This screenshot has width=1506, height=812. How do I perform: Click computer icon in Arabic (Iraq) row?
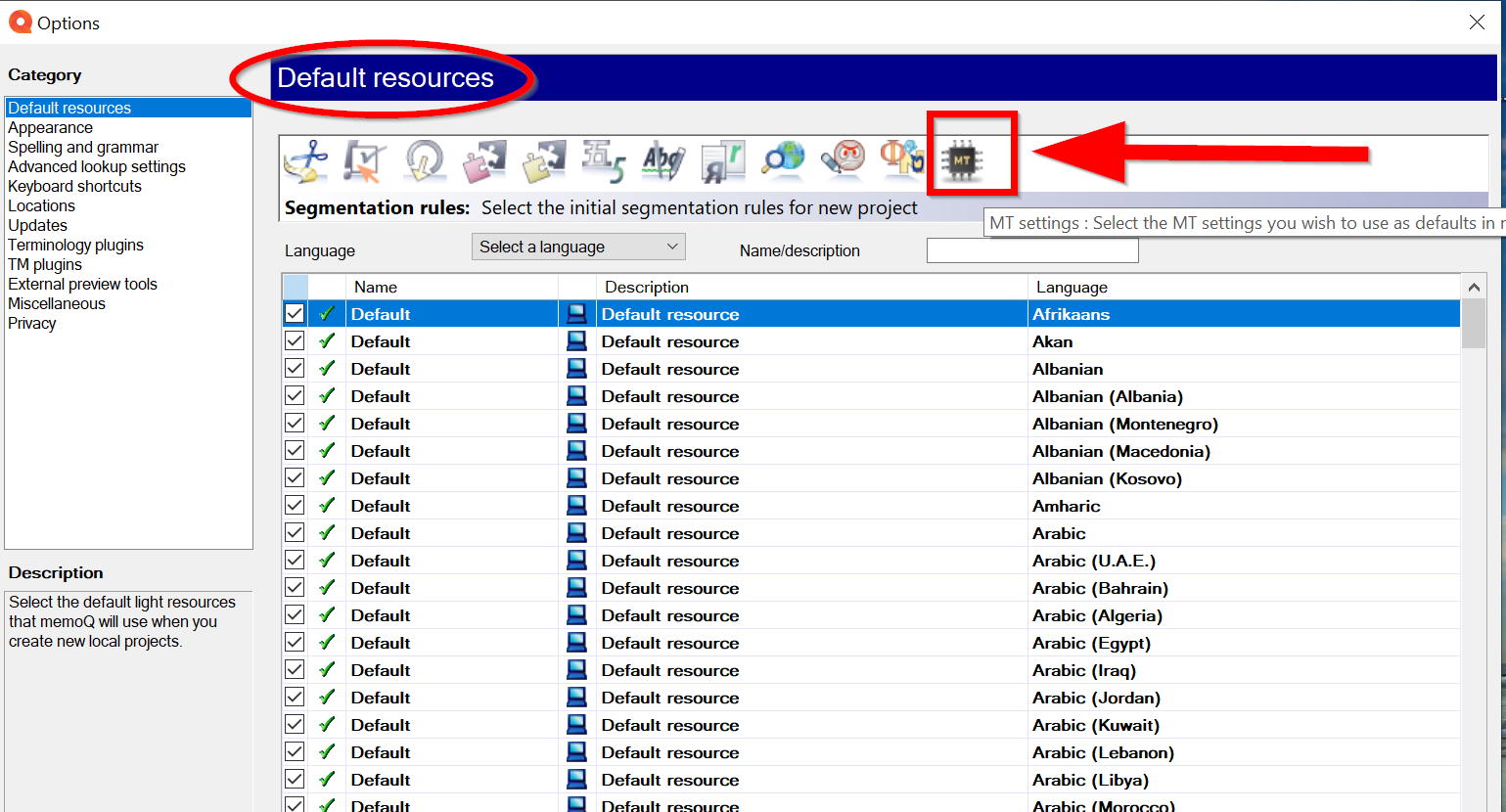point(577,670)
